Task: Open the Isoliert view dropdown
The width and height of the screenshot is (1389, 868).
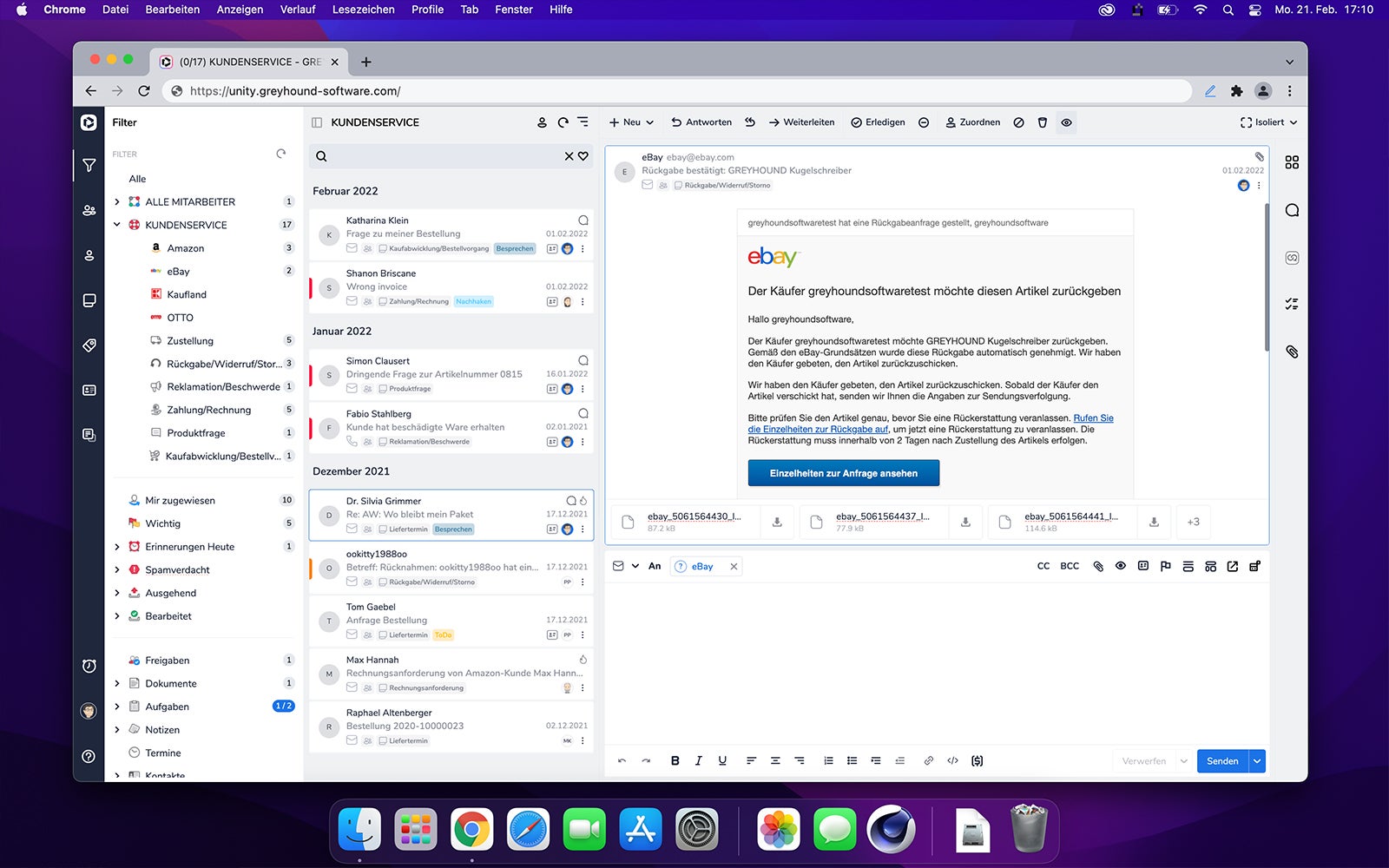Action: (x=1268, y=122)
